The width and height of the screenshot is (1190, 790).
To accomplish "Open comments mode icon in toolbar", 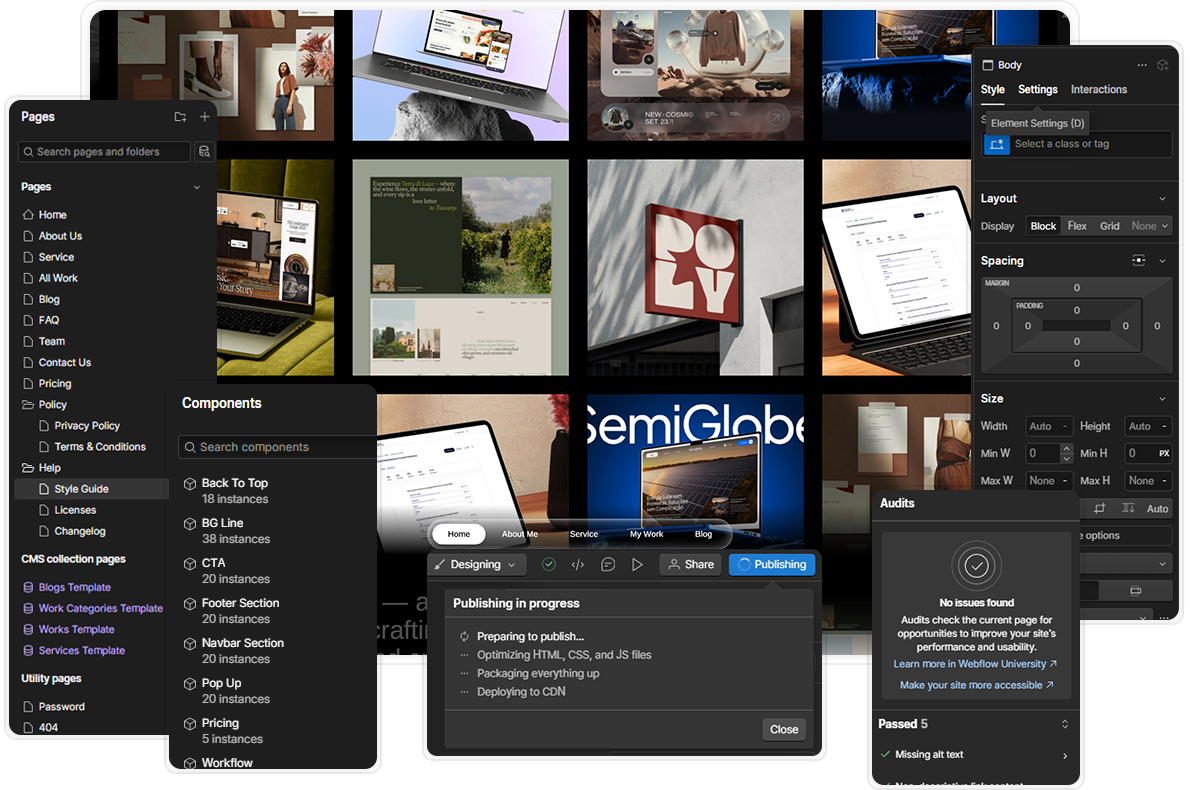I will click(608, 565).
